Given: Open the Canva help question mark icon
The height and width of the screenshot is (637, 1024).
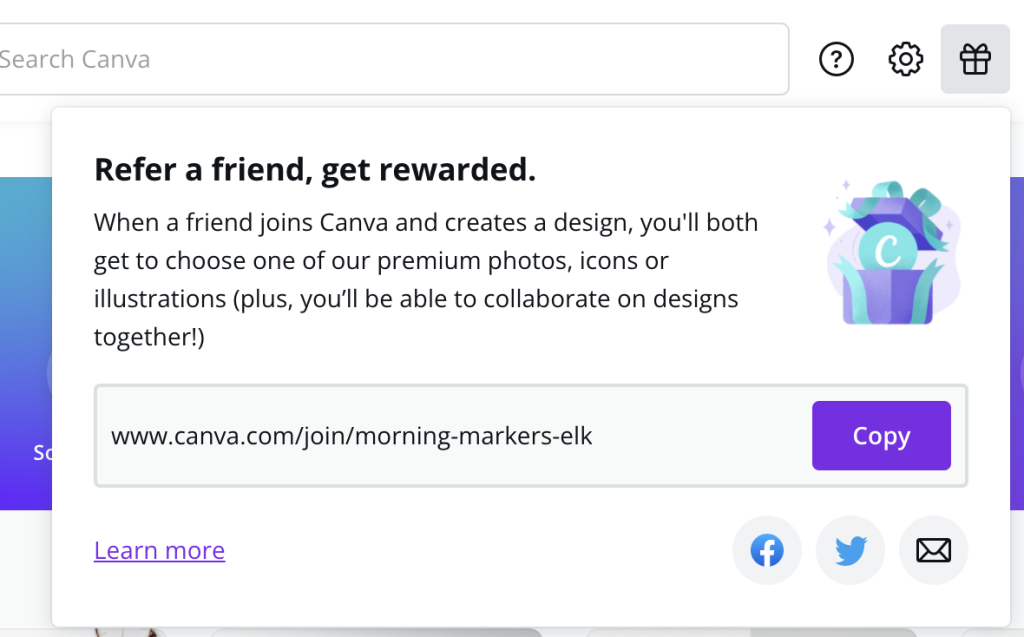Looking at the screenshot, I should [836, 59].
